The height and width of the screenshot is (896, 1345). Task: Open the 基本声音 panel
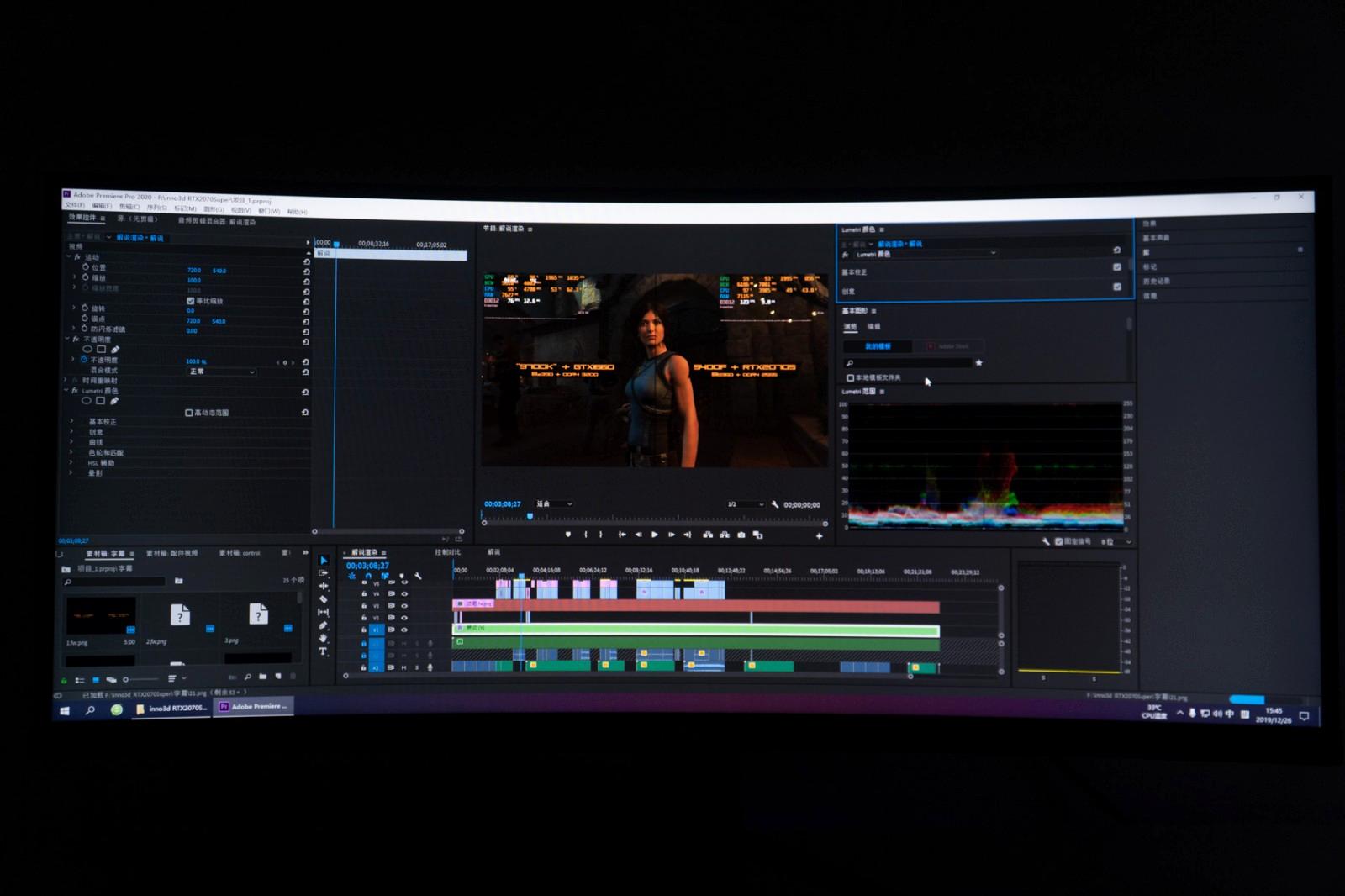point(1157,238)
